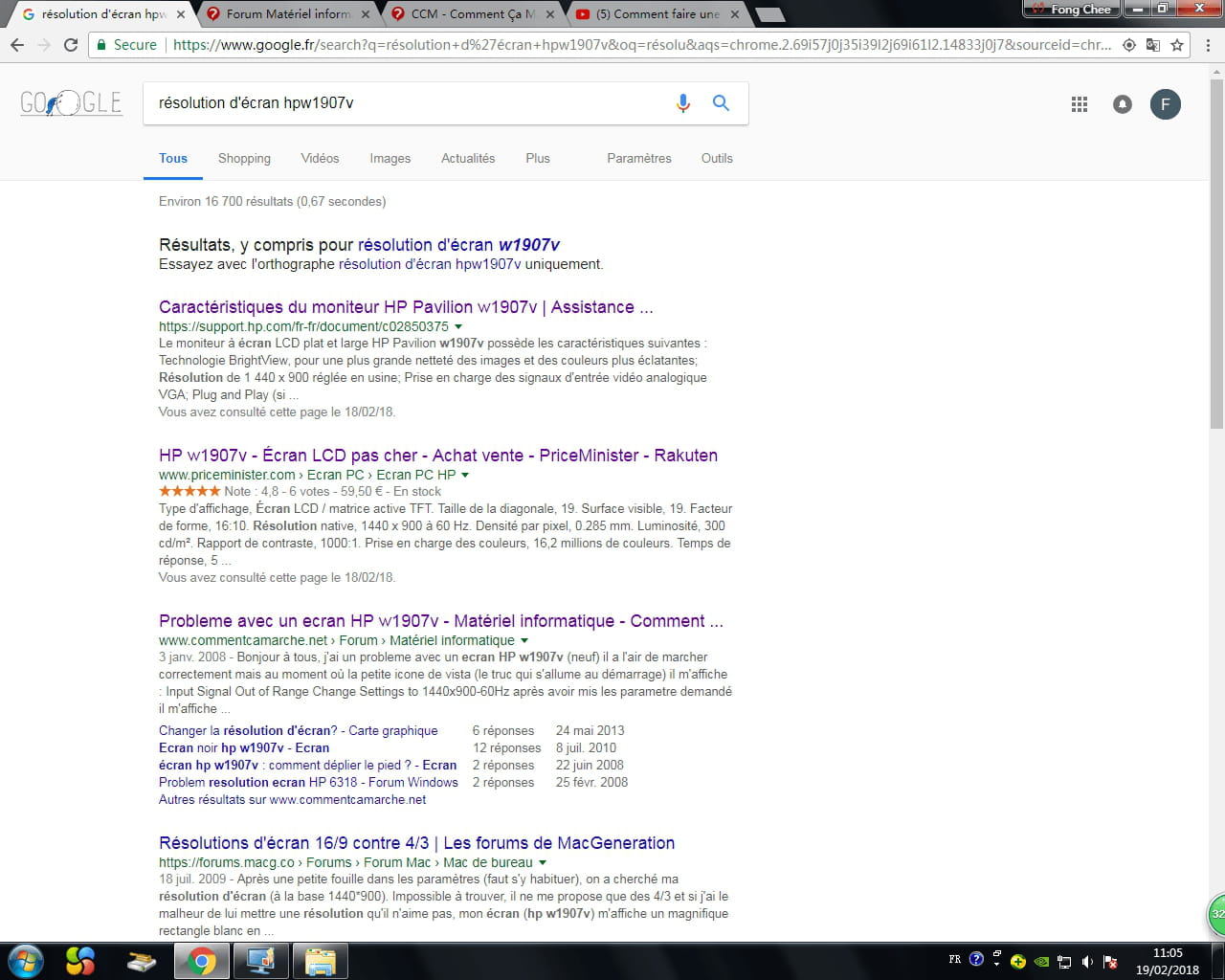The height and width of the screenshot is (980, 1225).
Task: Submit search with the magnifier icon
Action: click(721, 103)
